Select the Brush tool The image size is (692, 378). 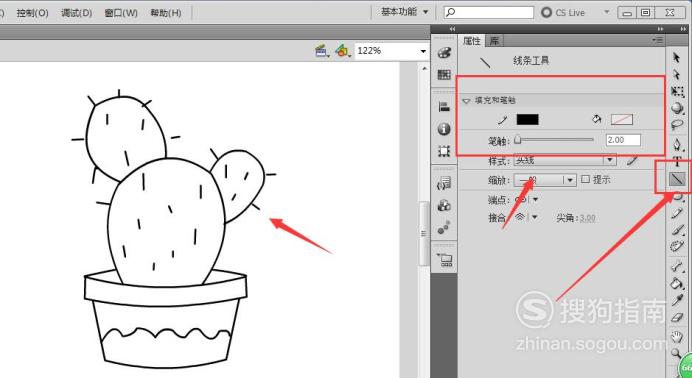677,230
